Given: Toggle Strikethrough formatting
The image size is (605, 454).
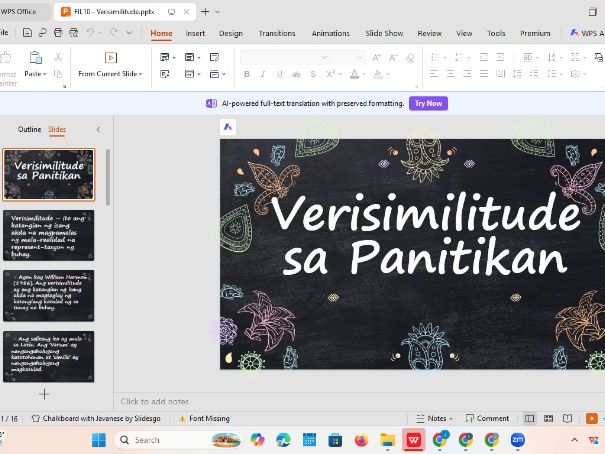Looking at the screenshot, I should (296, 74).
